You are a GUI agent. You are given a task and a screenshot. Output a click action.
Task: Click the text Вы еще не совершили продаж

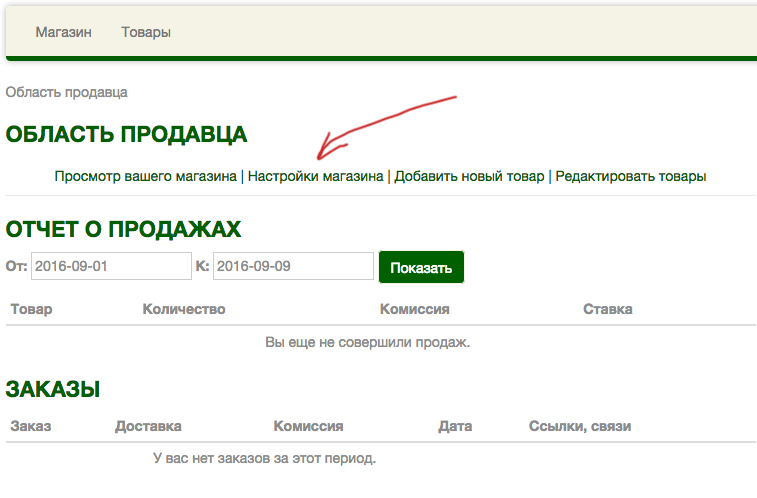pos(367,342)
